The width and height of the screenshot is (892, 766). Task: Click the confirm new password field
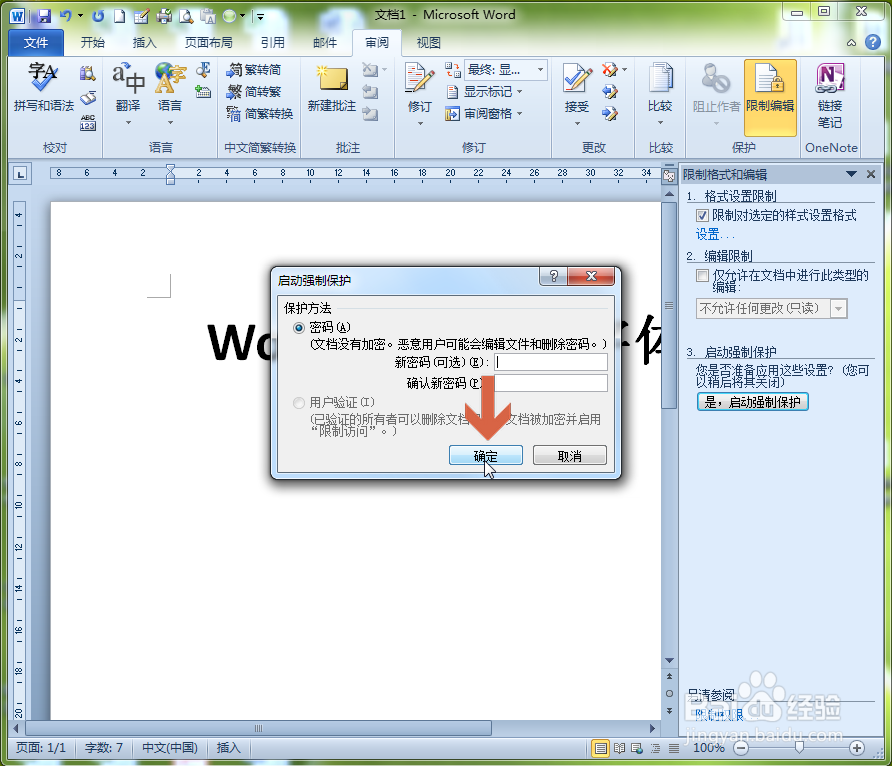tap(551, 383)
